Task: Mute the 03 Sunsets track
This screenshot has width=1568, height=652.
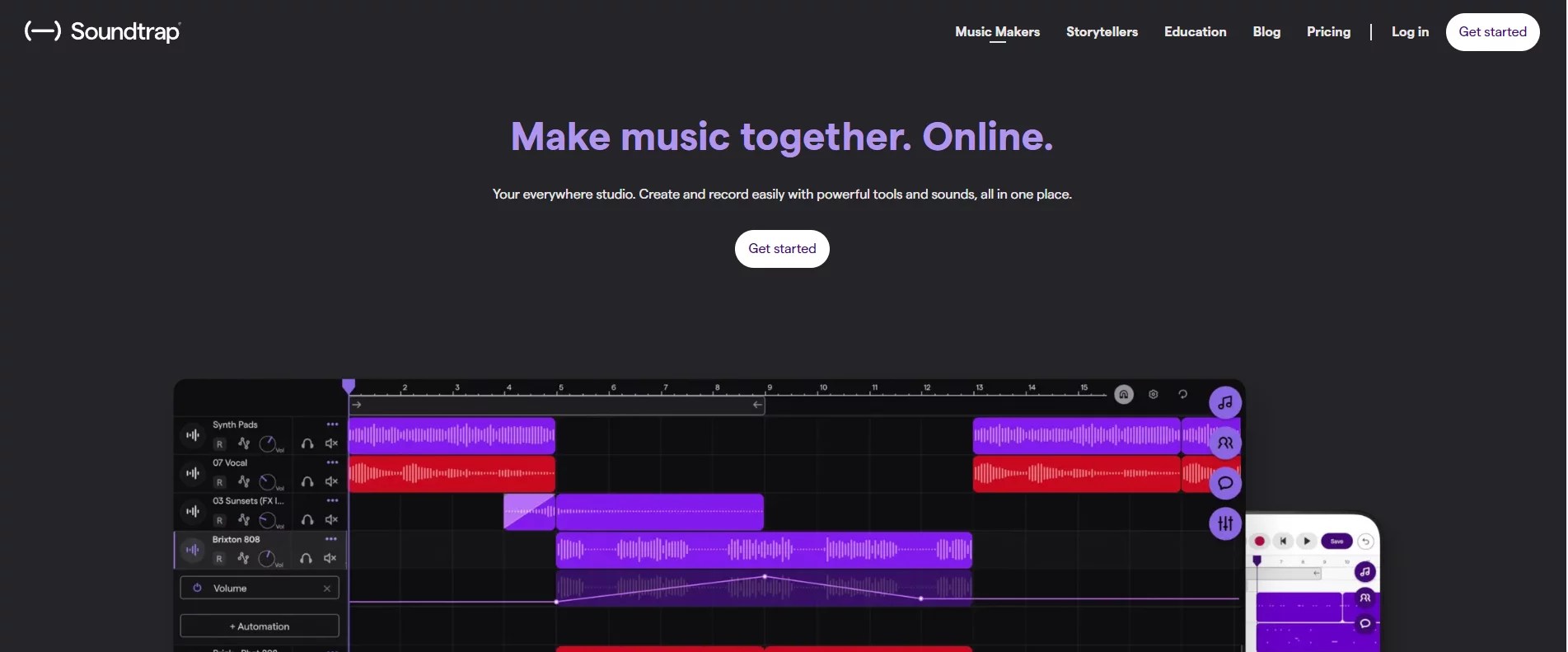Action: pos(331,519)
